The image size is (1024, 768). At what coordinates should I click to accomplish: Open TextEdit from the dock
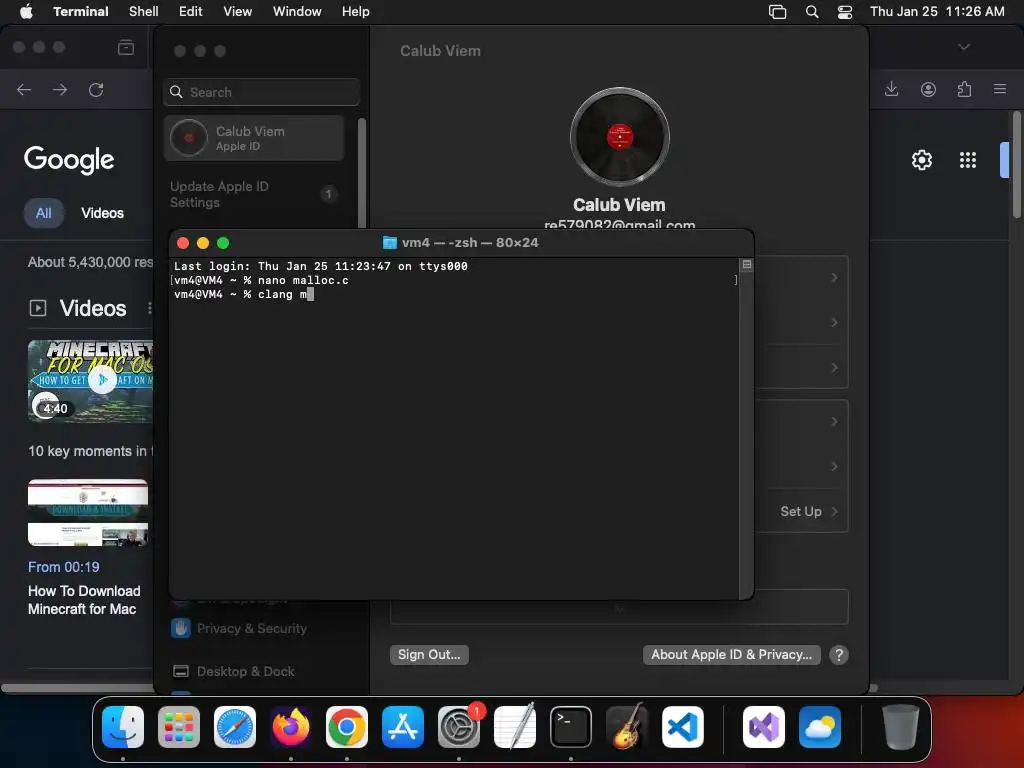click(515, 727)
